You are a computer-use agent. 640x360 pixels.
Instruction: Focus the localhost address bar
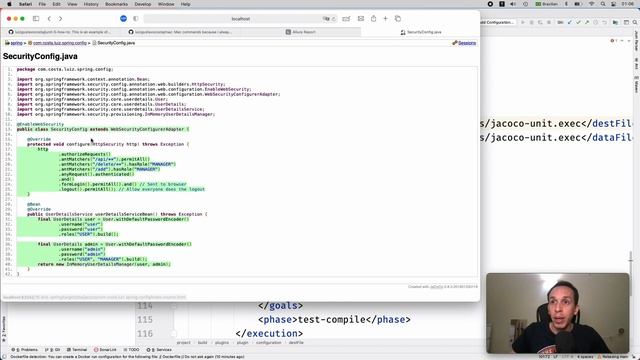(x=240, y=19)
